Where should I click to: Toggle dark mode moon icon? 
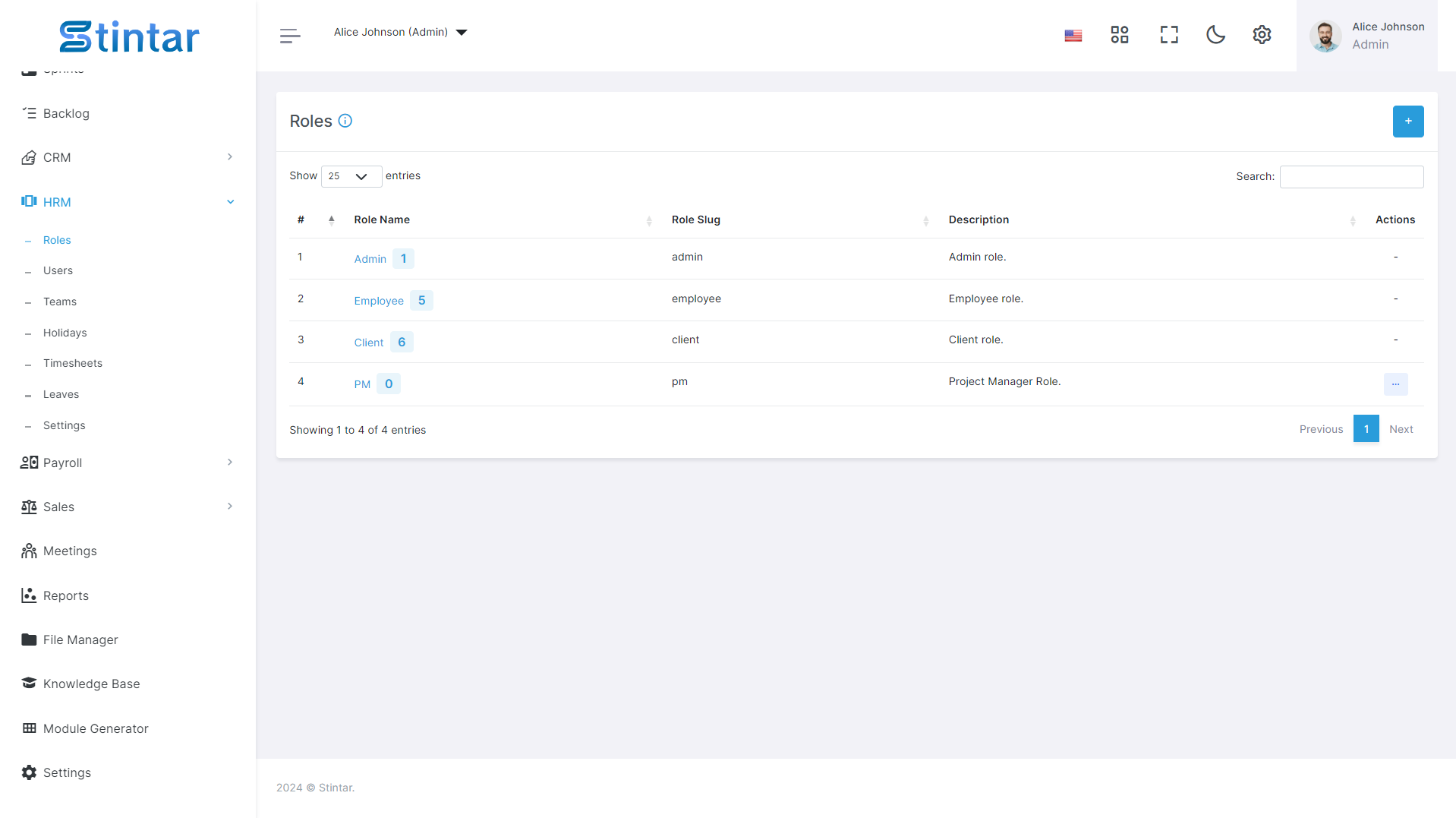coord(1215,35)
